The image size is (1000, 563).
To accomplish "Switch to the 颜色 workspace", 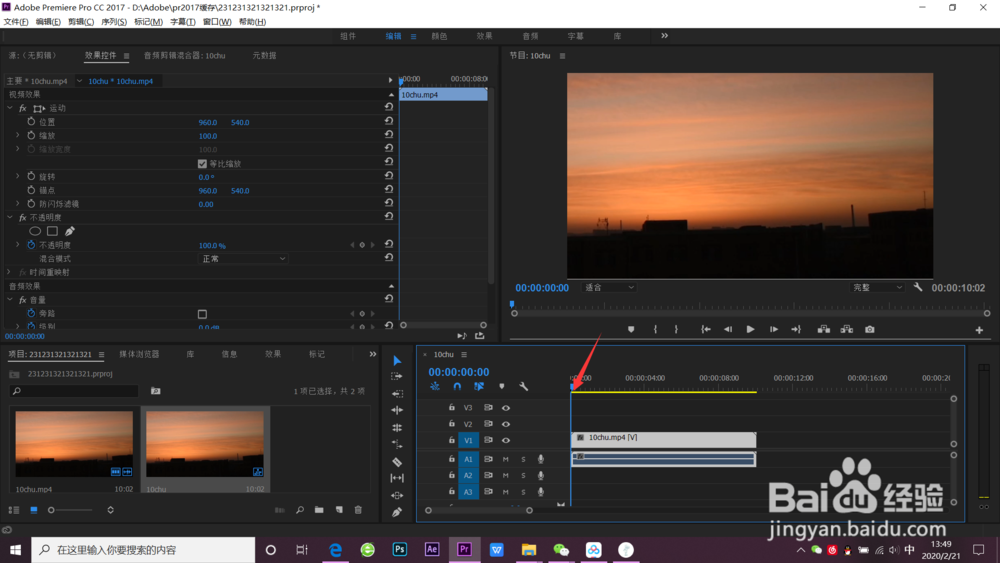I will pos(439,36).
